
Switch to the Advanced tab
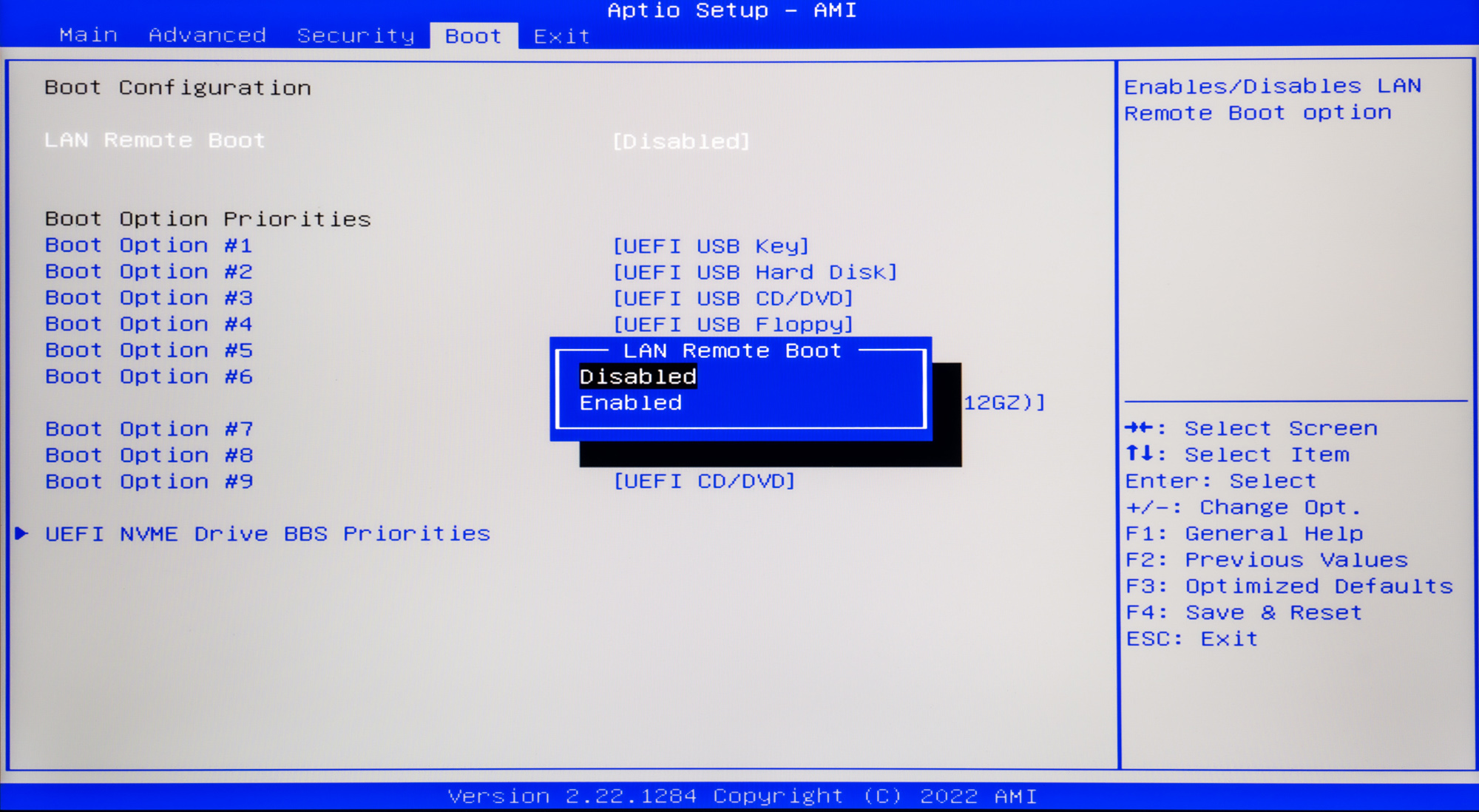tap(207, 35)
